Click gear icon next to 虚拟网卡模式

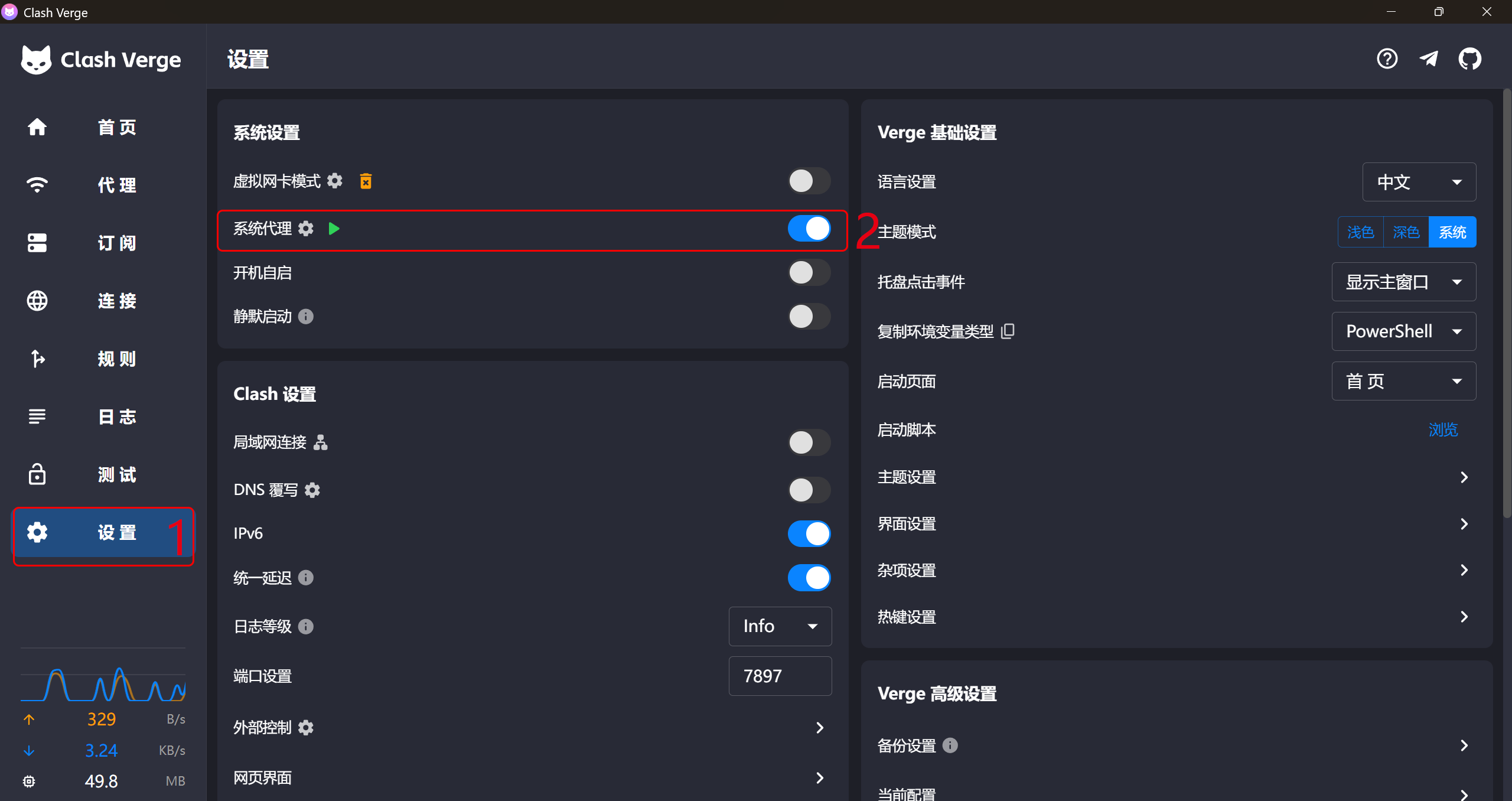coord(335,181)
